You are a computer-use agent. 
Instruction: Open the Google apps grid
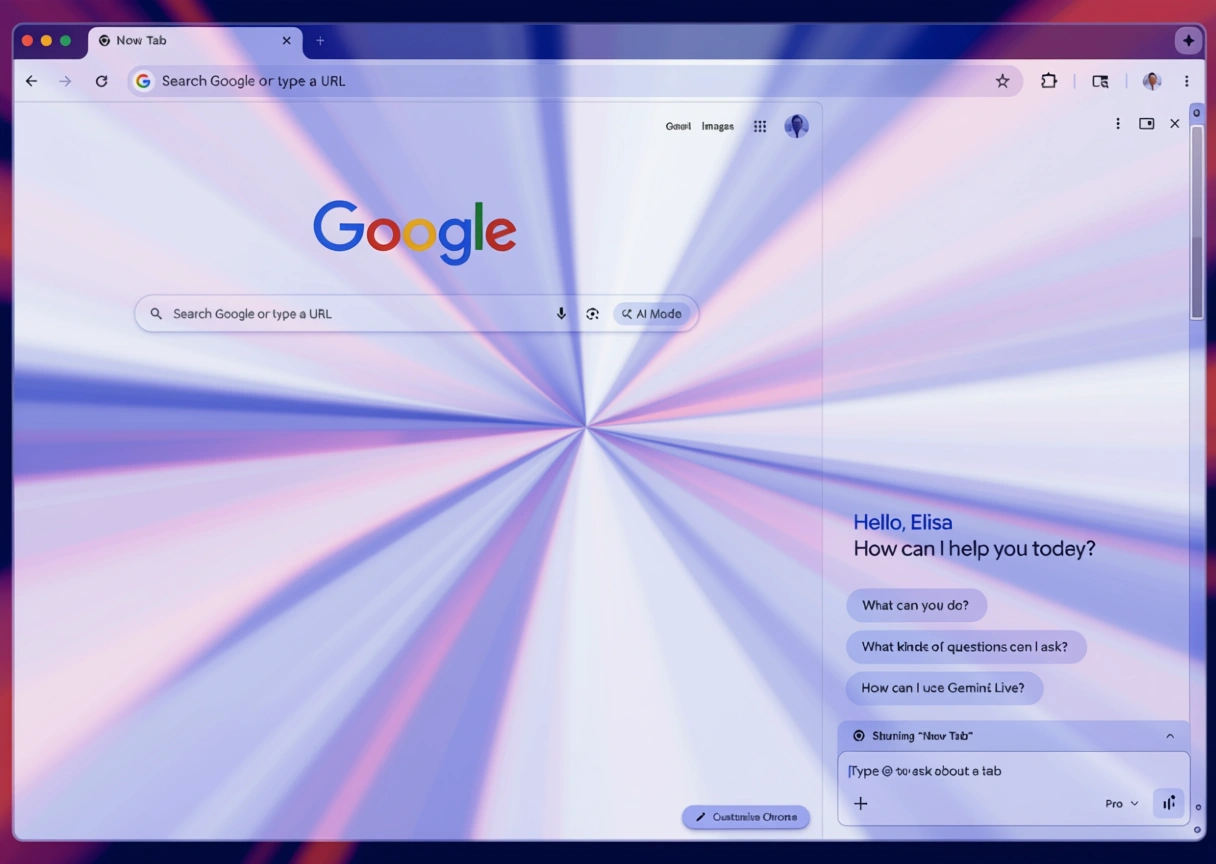pos(760,126)
